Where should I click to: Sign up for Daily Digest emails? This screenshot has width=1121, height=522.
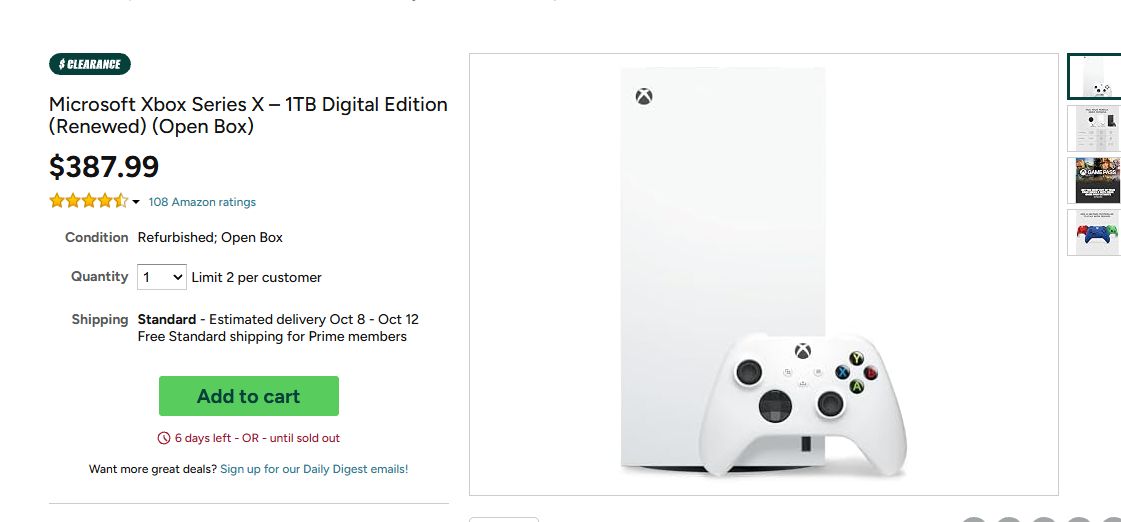tap(314, 469)
